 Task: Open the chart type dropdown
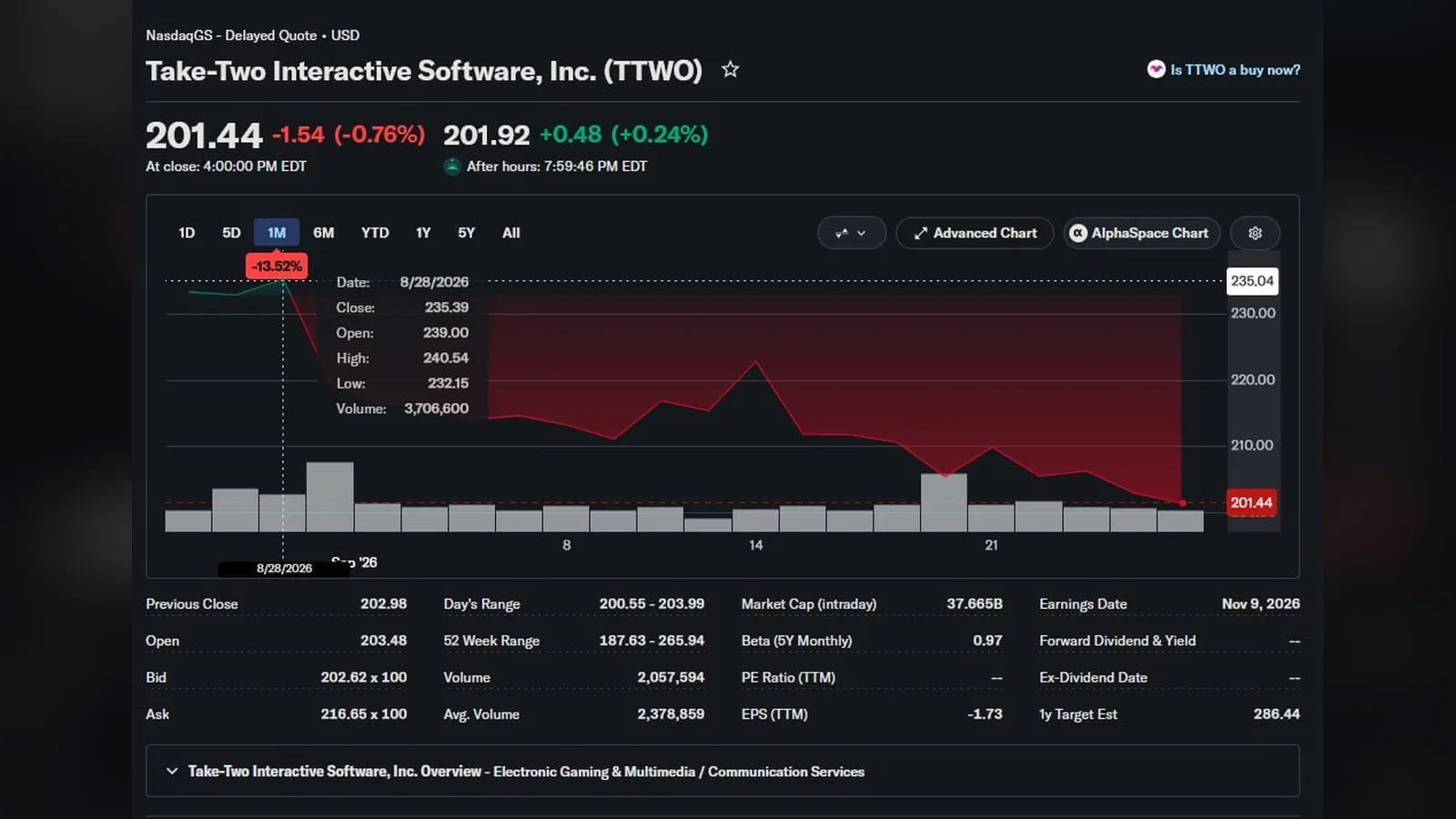coord(852,233)
